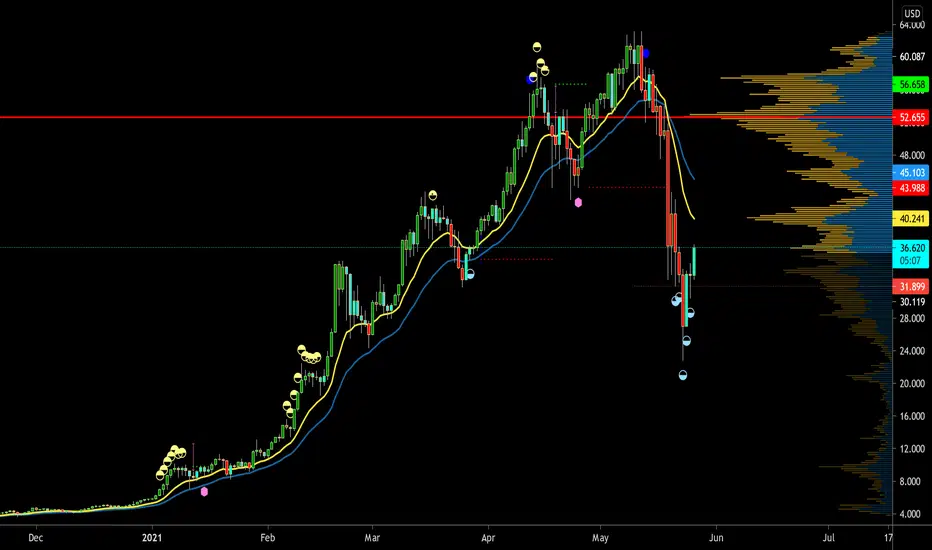Viewport: 932px width, 550px height.
Task: Click the Jun label on time axis
Action: click(716, 538)
